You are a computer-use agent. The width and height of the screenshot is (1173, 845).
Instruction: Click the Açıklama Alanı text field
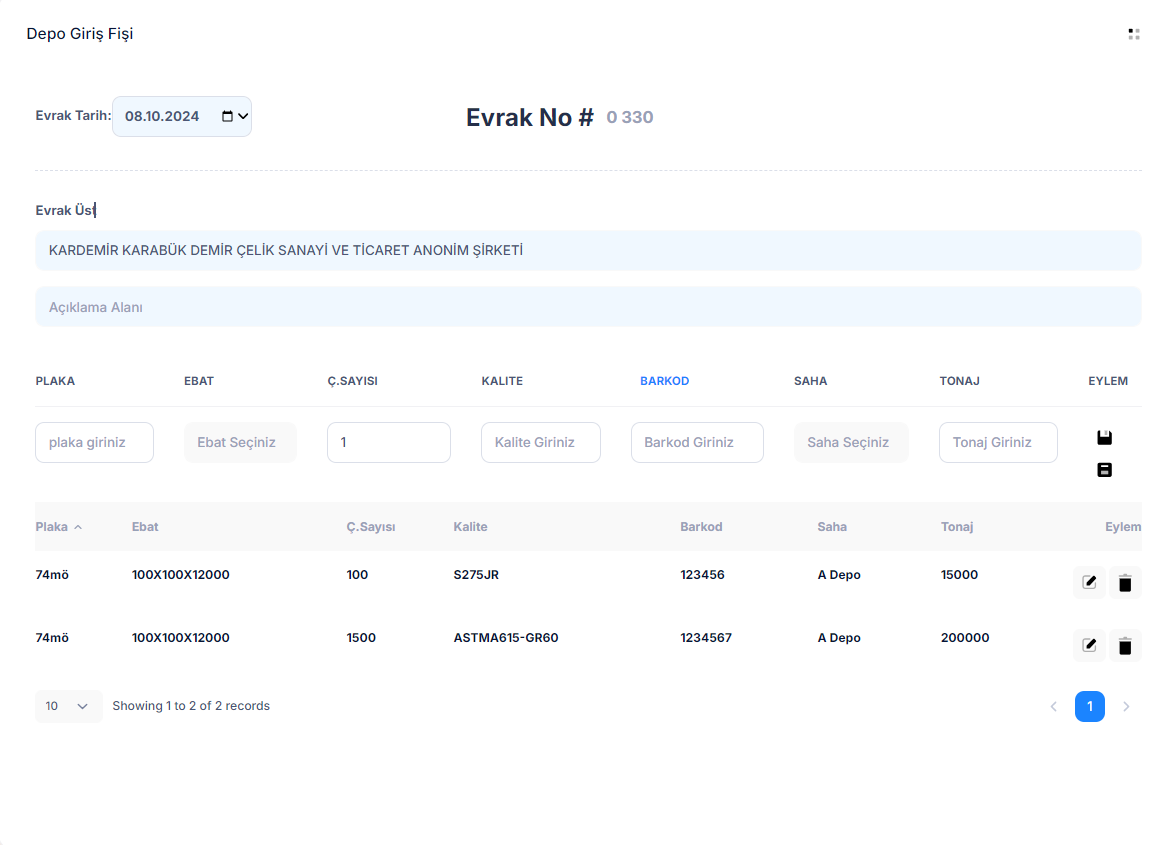[588, 307]
